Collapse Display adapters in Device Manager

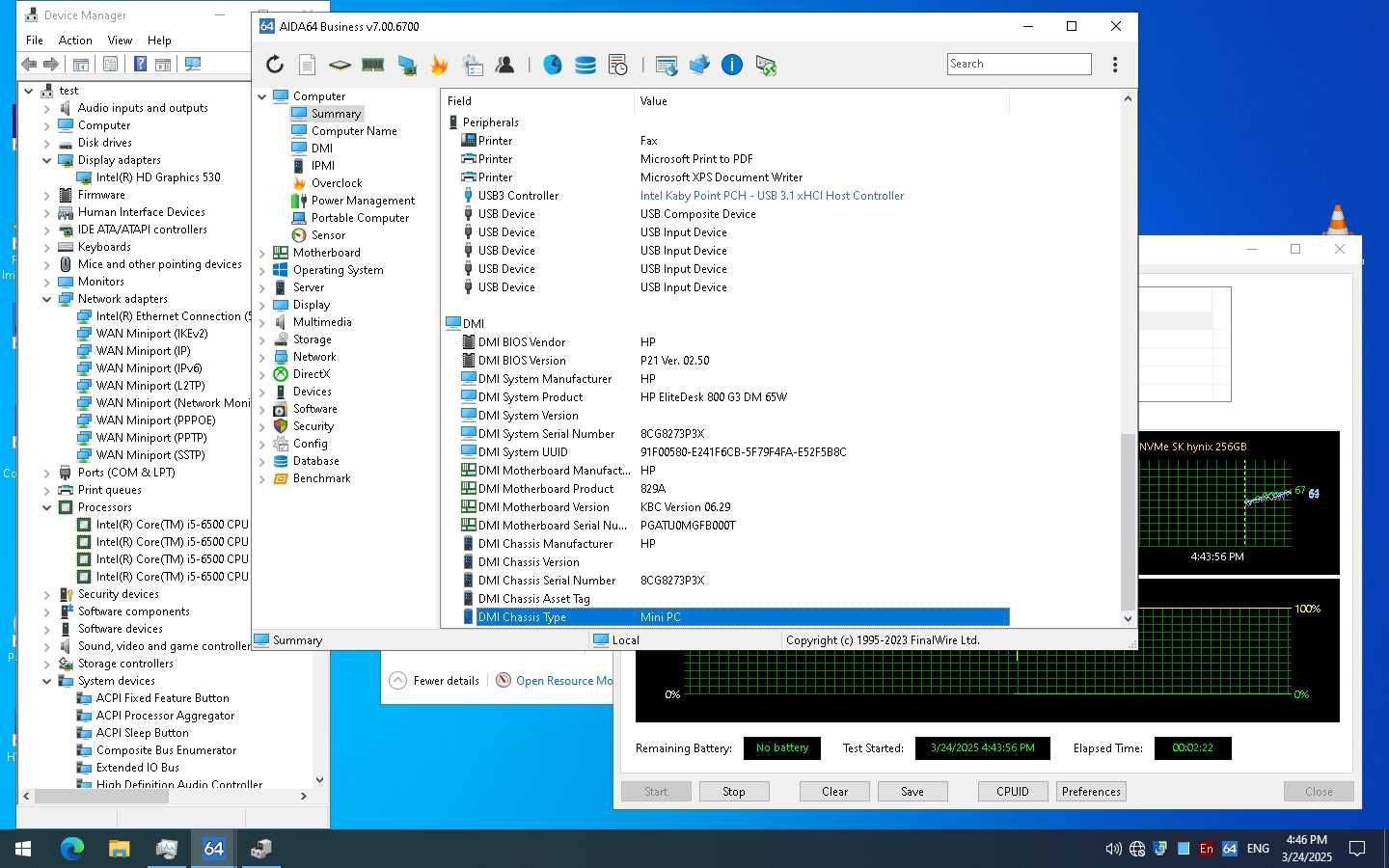tap(46, 160)
